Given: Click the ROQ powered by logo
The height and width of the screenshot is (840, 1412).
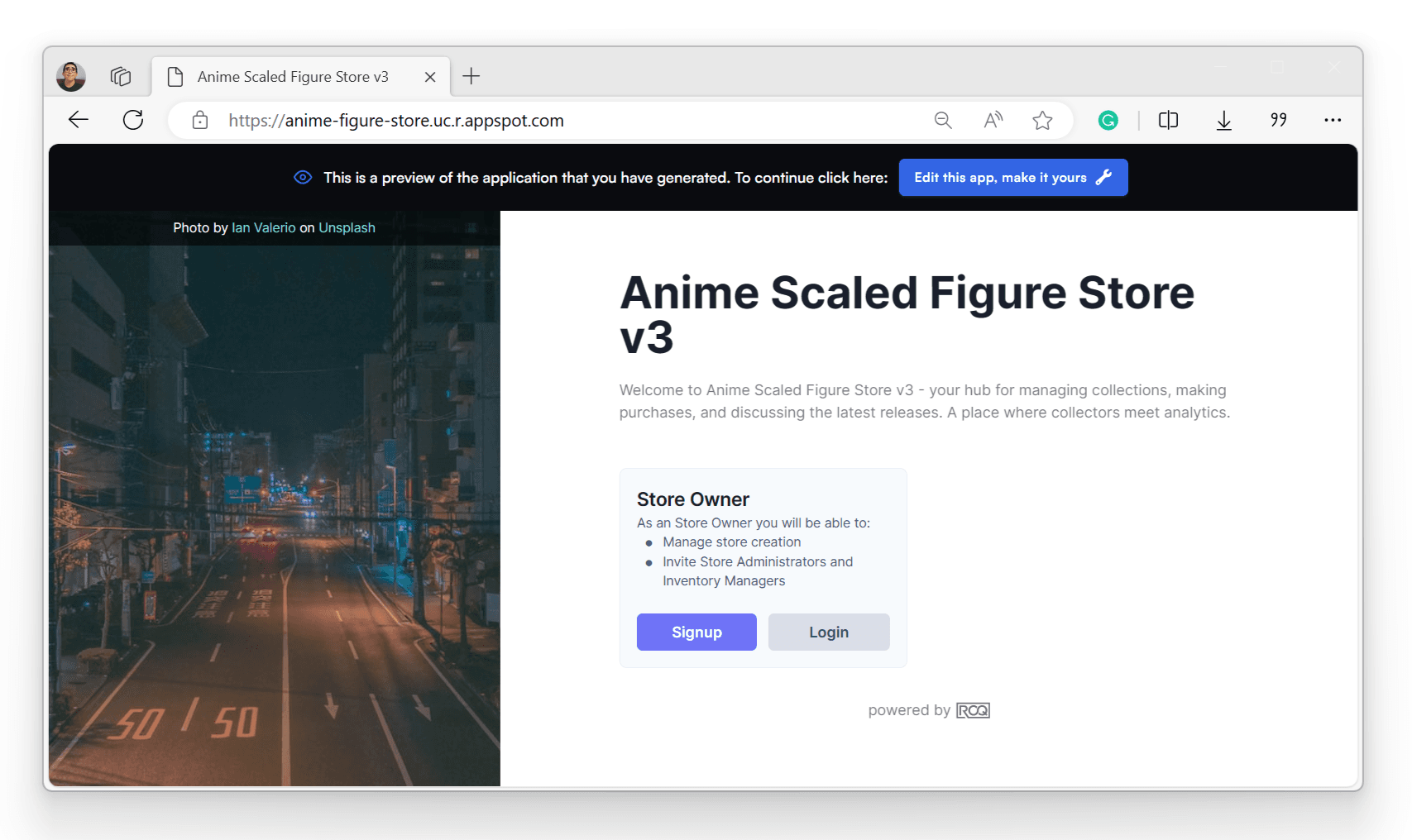Looking at the screenshot, I should 973,710.
